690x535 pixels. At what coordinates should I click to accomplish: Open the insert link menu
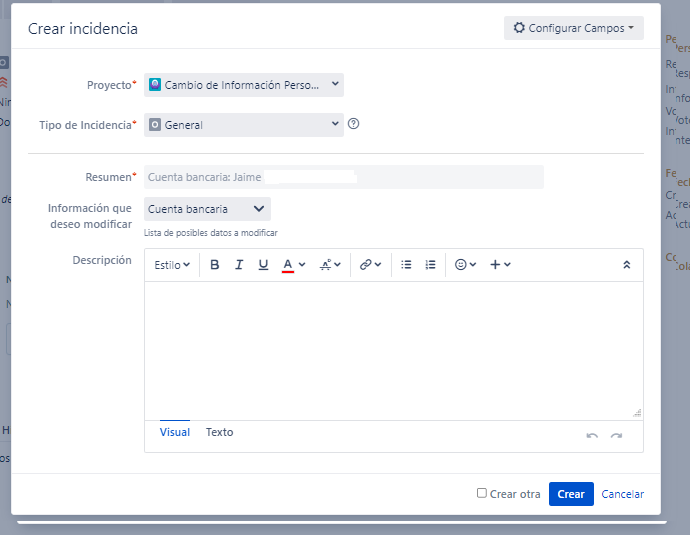370,264
